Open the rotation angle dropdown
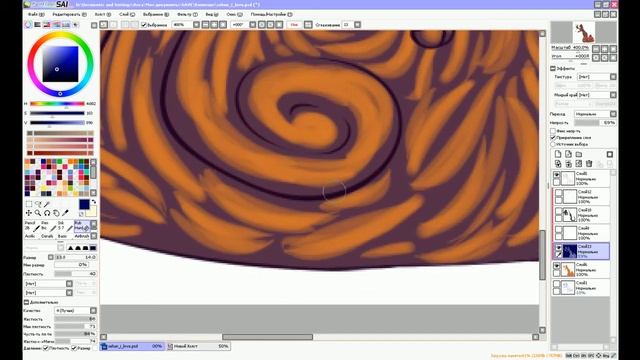Screen dimensions: 640x360 click(253, 25)
